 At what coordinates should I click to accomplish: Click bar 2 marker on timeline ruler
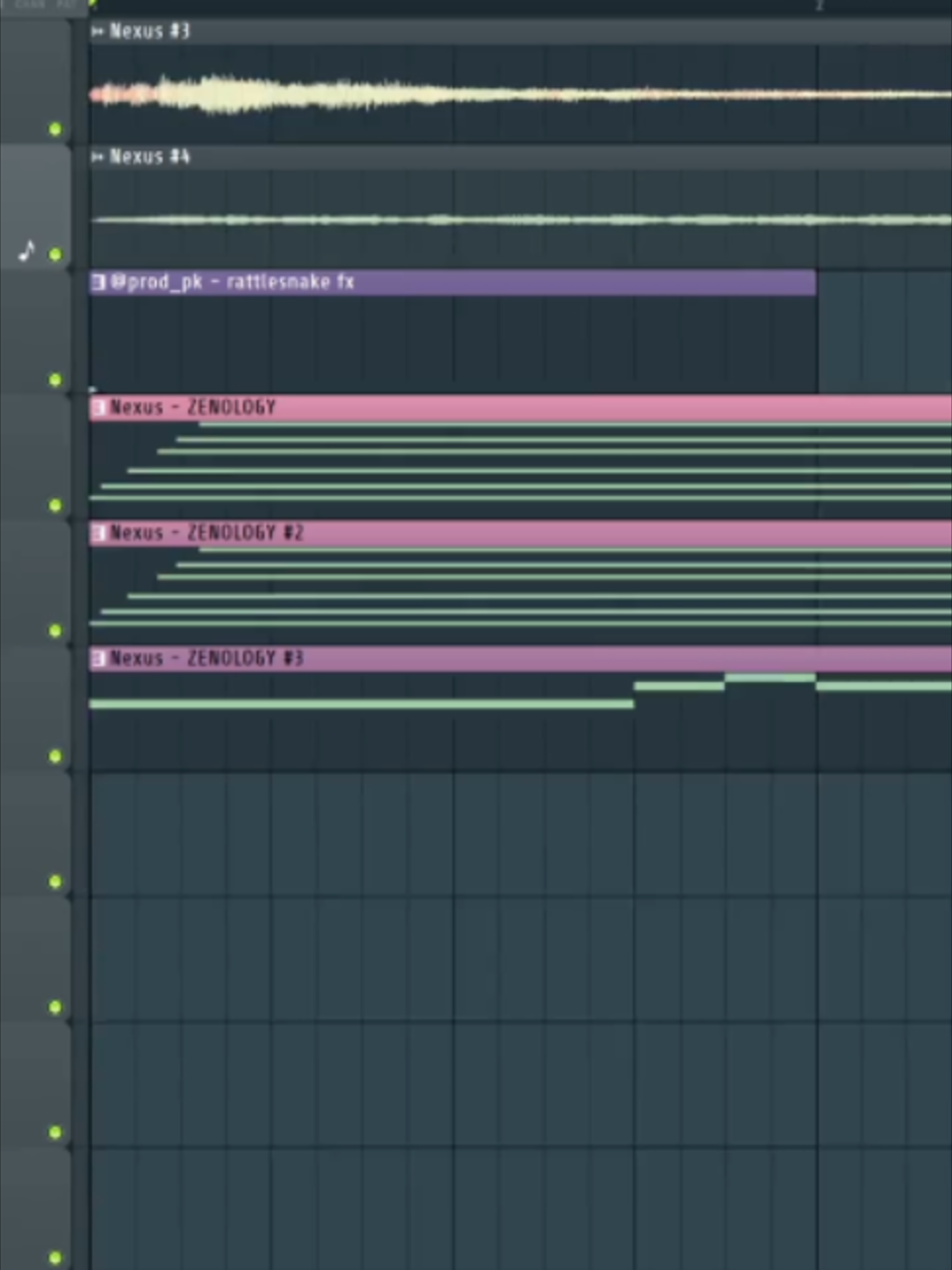(819, 7)
